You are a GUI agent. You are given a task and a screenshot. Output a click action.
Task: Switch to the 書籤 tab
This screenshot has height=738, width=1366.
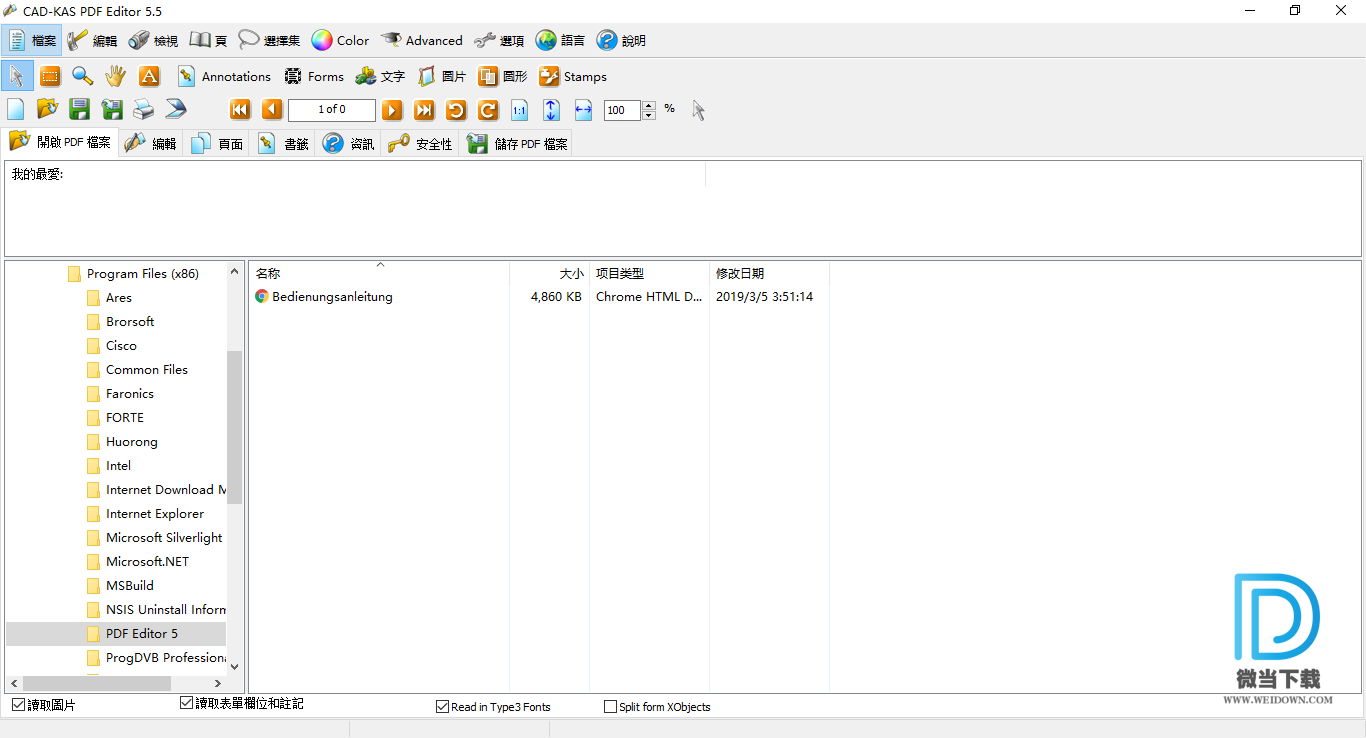[x=283, y=144]
